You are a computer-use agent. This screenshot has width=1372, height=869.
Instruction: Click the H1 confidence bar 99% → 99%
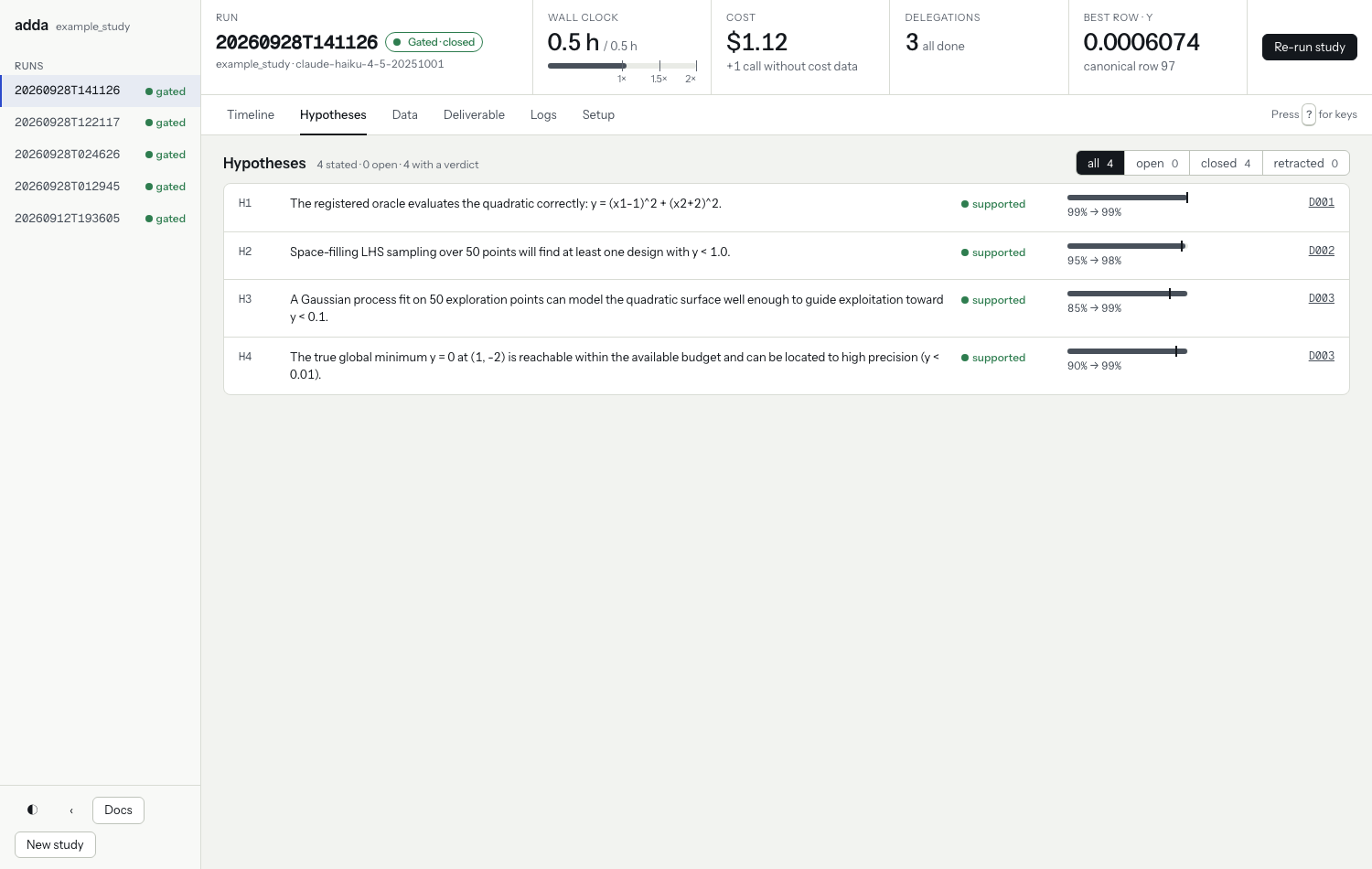(1127, 198)
